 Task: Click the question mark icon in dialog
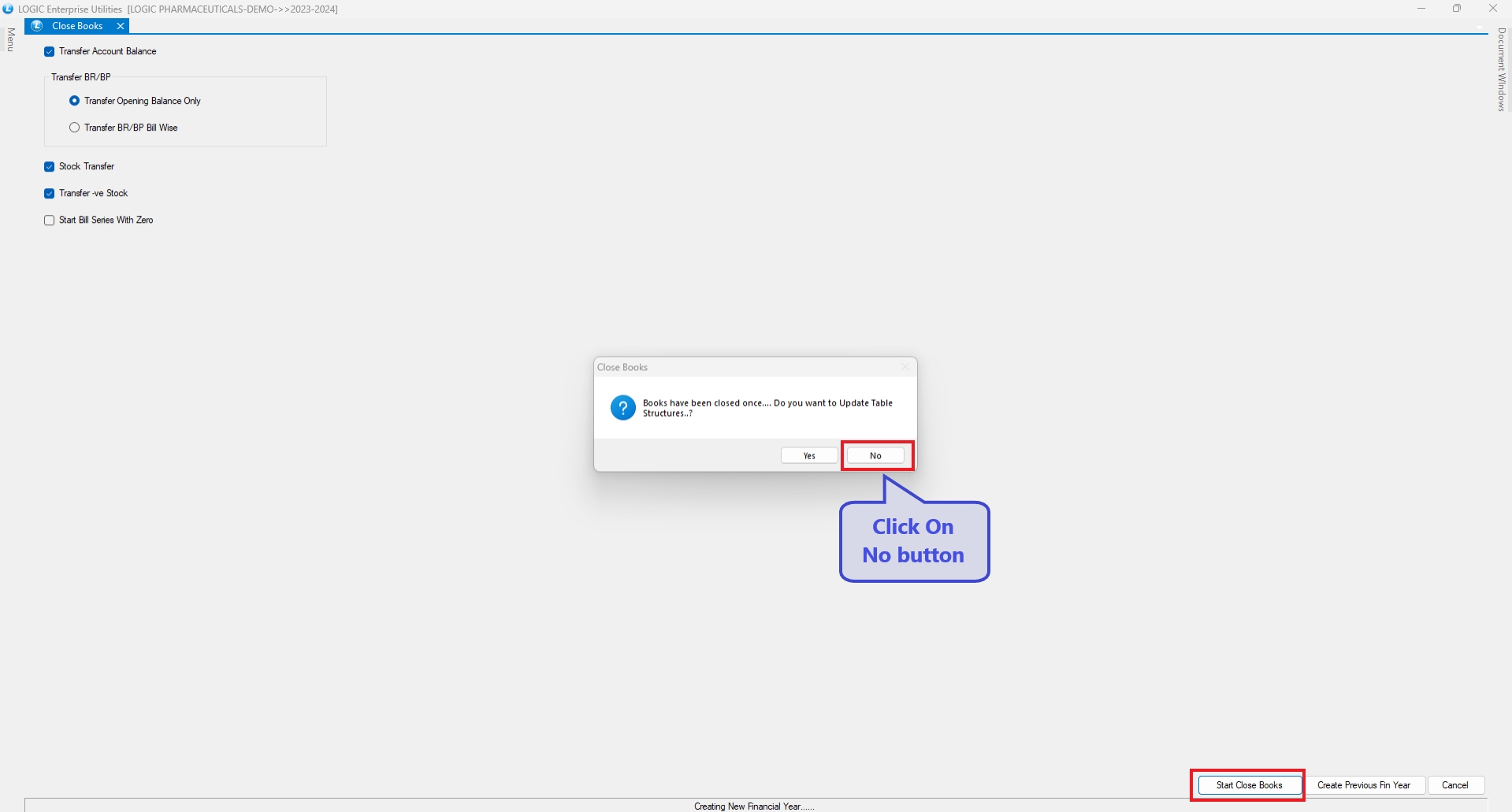[x=622, y=408]
